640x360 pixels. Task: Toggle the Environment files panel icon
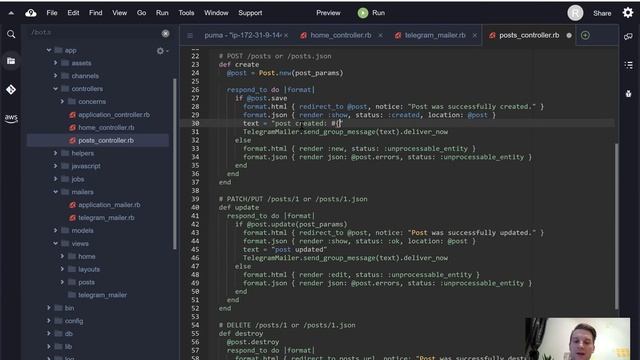(x=11, y=61)
